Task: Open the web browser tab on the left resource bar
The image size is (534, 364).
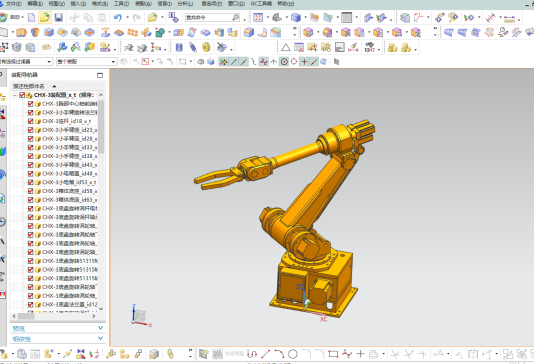Action: (x=3, y=198)
